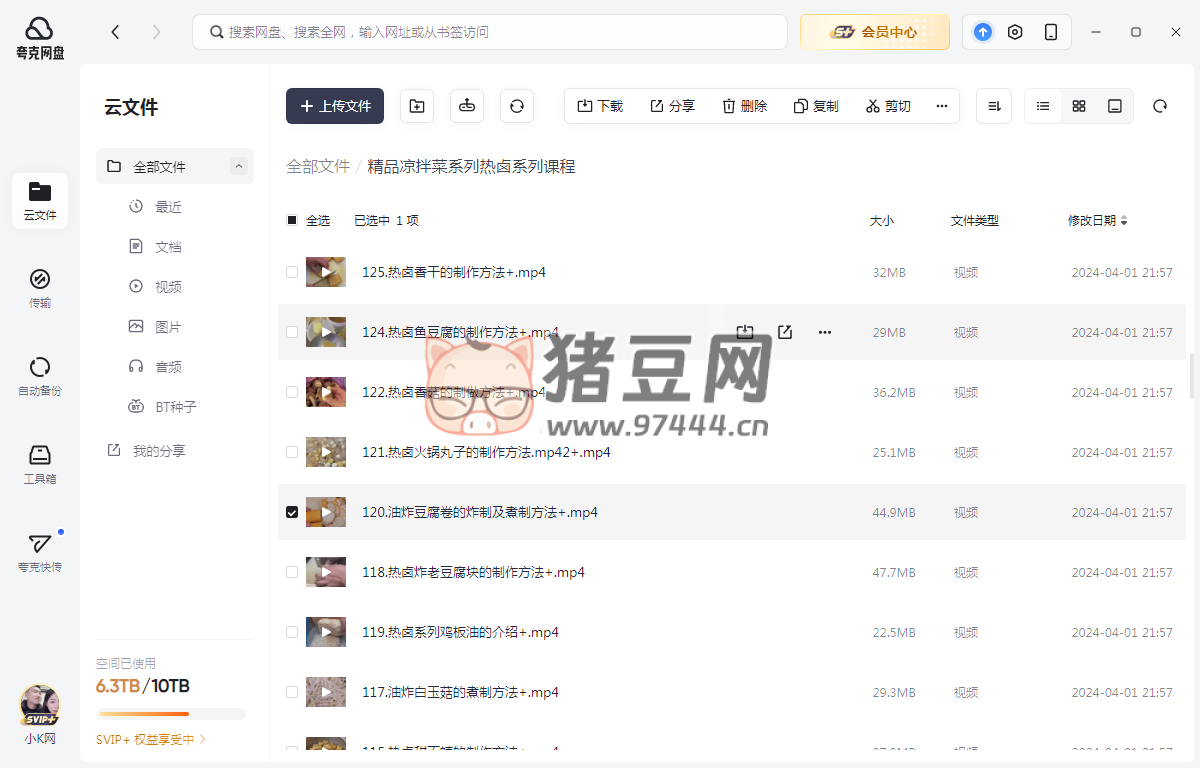Open 夸克快传 quick transfer

click(40, 551)
